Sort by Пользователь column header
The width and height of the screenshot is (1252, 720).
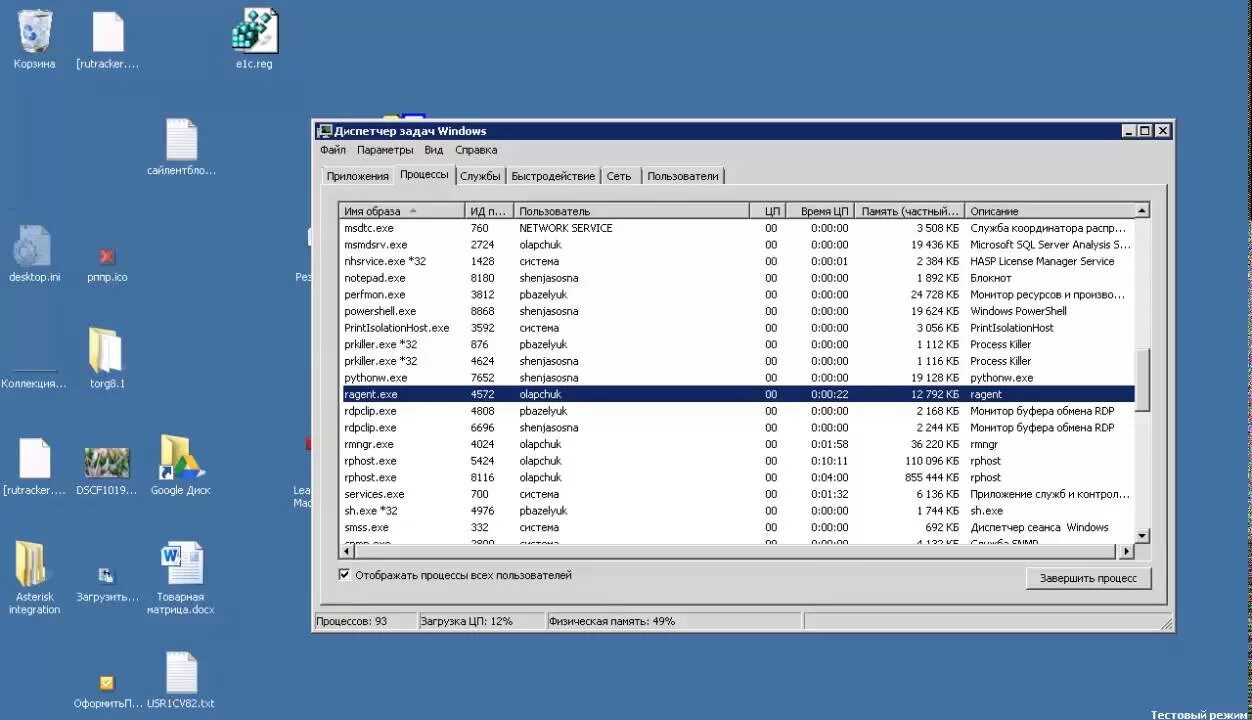tap(632, 211)
